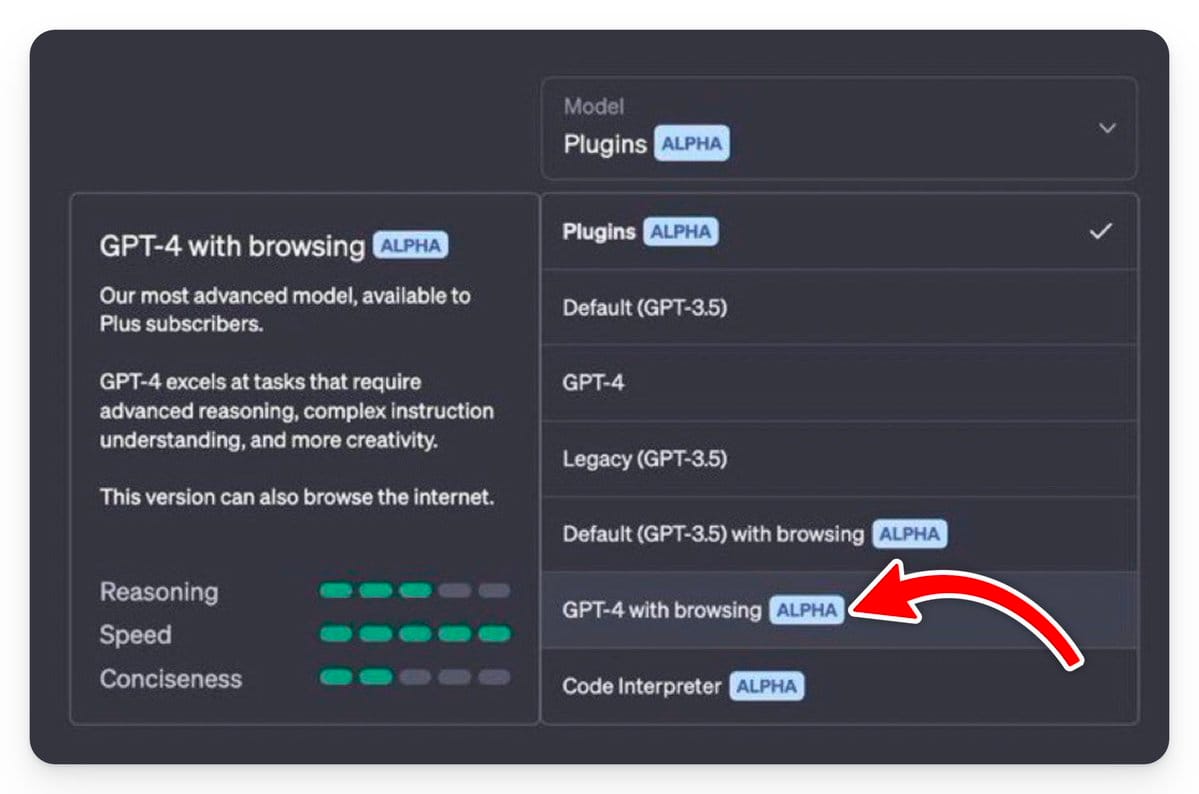
Task: Choose GPT-4 with browsing option
Action: point(840,610)
